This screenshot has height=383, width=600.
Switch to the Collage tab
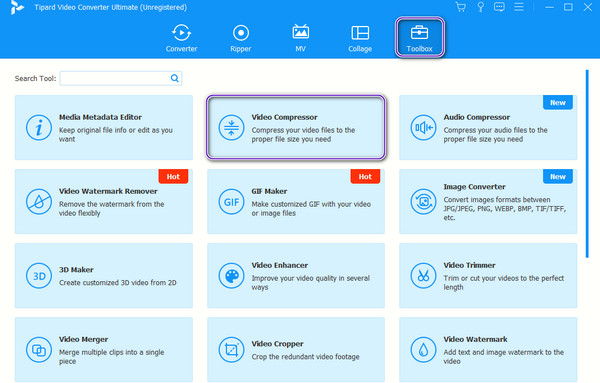(x=360, y=38)
